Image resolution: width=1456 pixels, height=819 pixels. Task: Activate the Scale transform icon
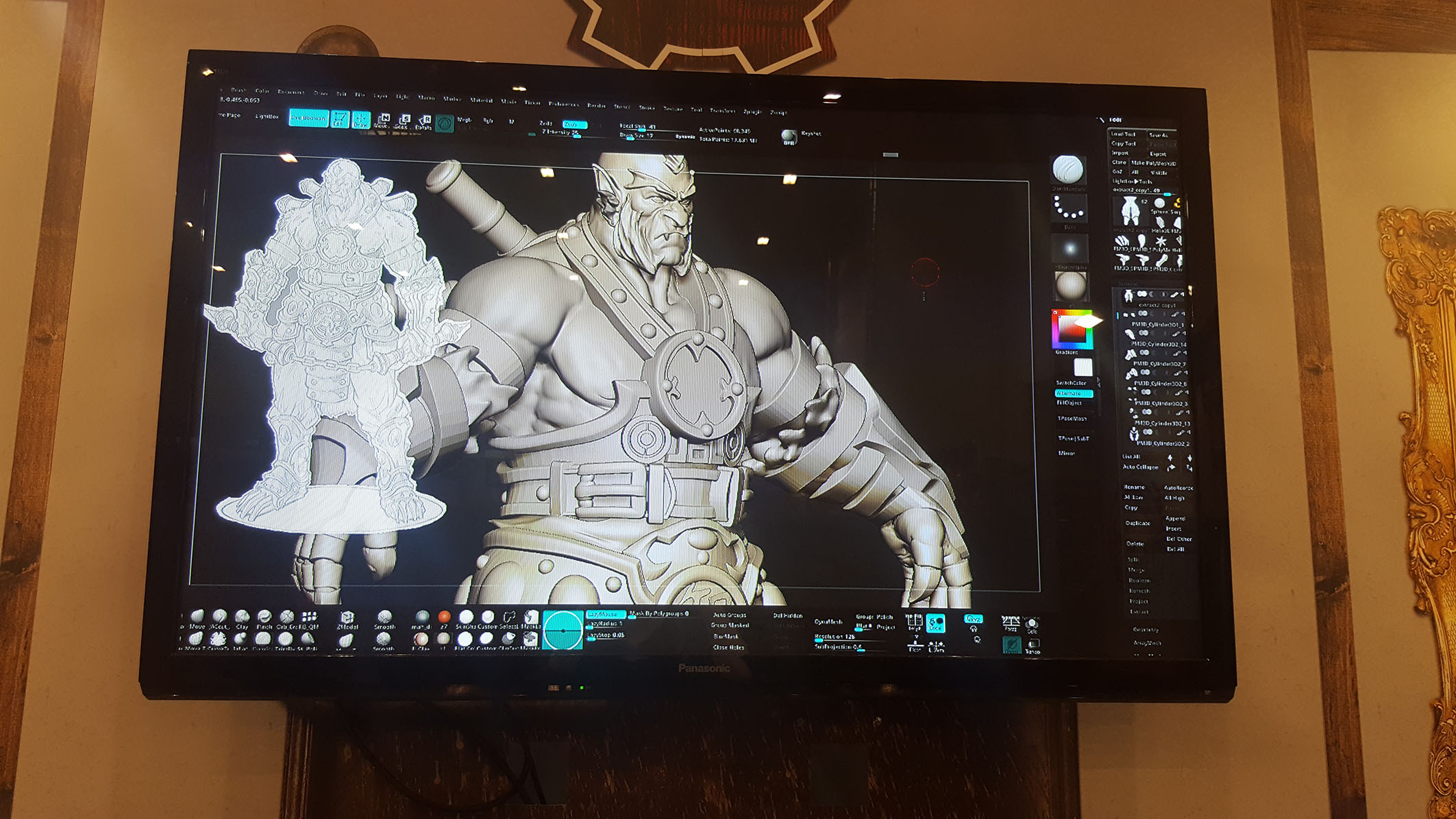403,122
